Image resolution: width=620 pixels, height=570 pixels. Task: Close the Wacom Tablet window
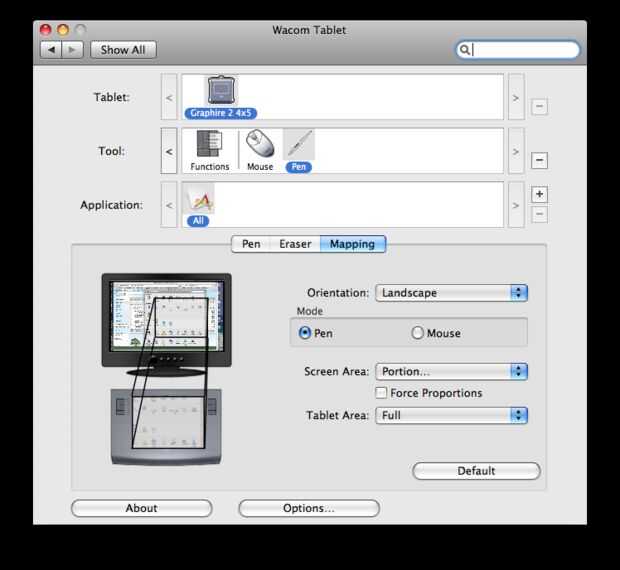(46, 30)
